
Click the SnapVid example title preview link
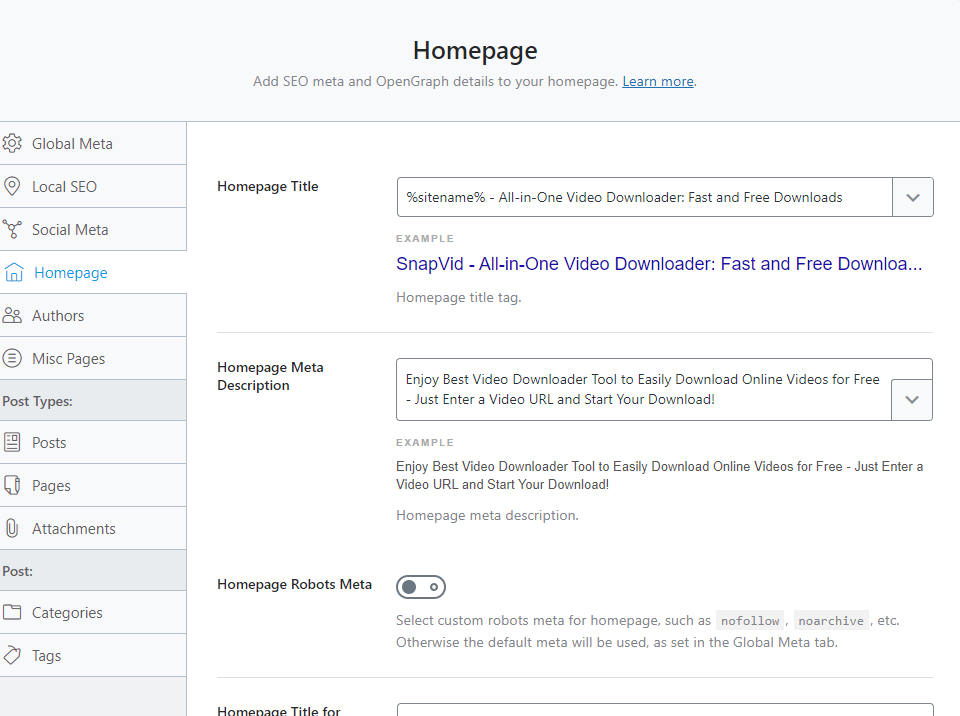(x=658, y=264)
